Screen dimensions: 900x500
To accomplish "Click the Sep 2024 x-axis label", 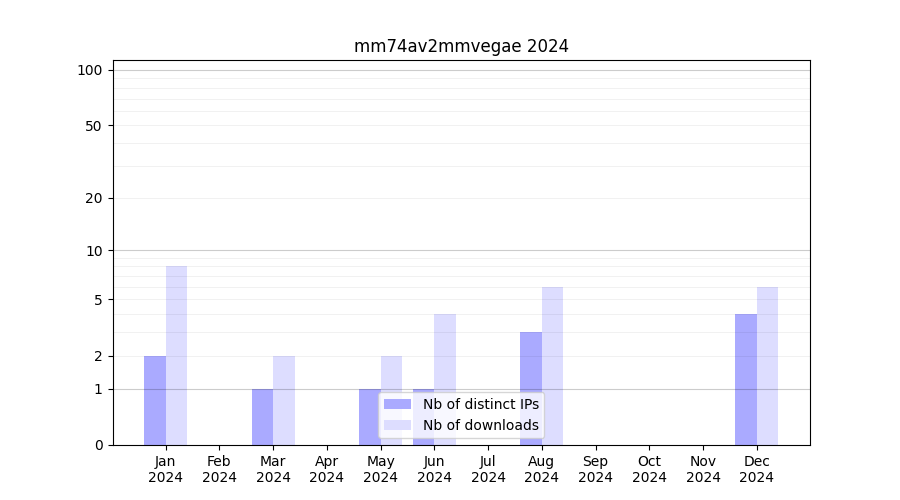I will coord(595,469).
